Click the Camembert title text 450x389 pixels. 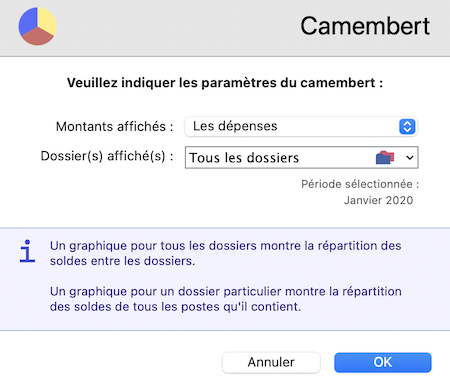tap(365, 26)
